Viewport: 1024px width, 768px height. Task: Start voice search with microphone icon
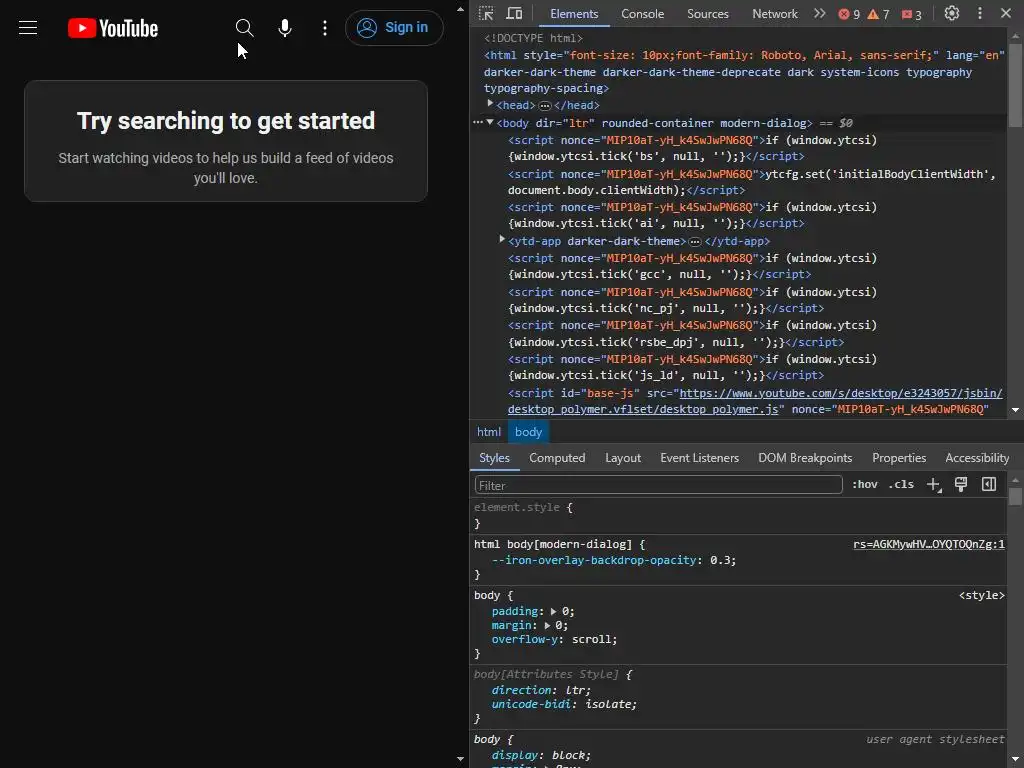pos(285,28)
